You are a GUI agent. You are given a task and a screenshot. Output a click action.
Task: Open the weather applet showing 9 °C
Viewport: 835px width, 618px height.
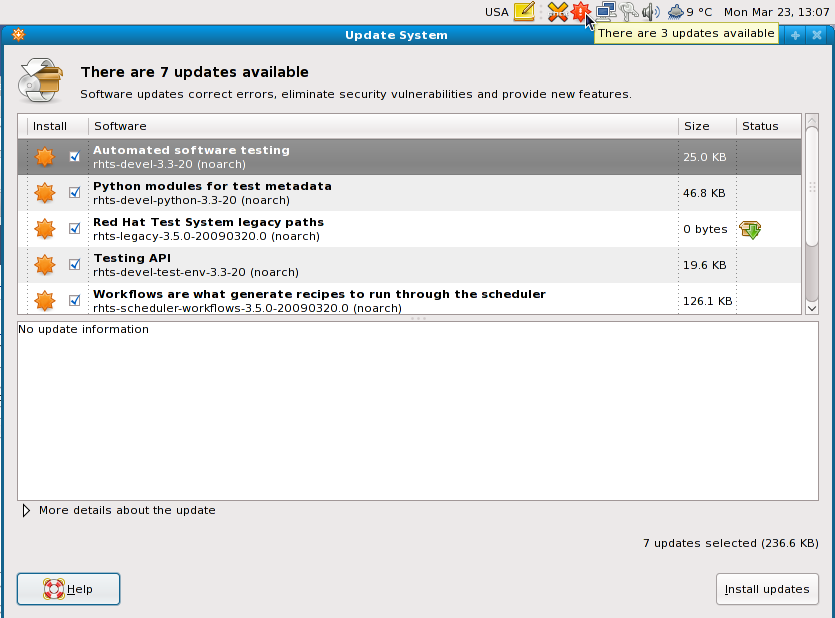click(690, 12)
